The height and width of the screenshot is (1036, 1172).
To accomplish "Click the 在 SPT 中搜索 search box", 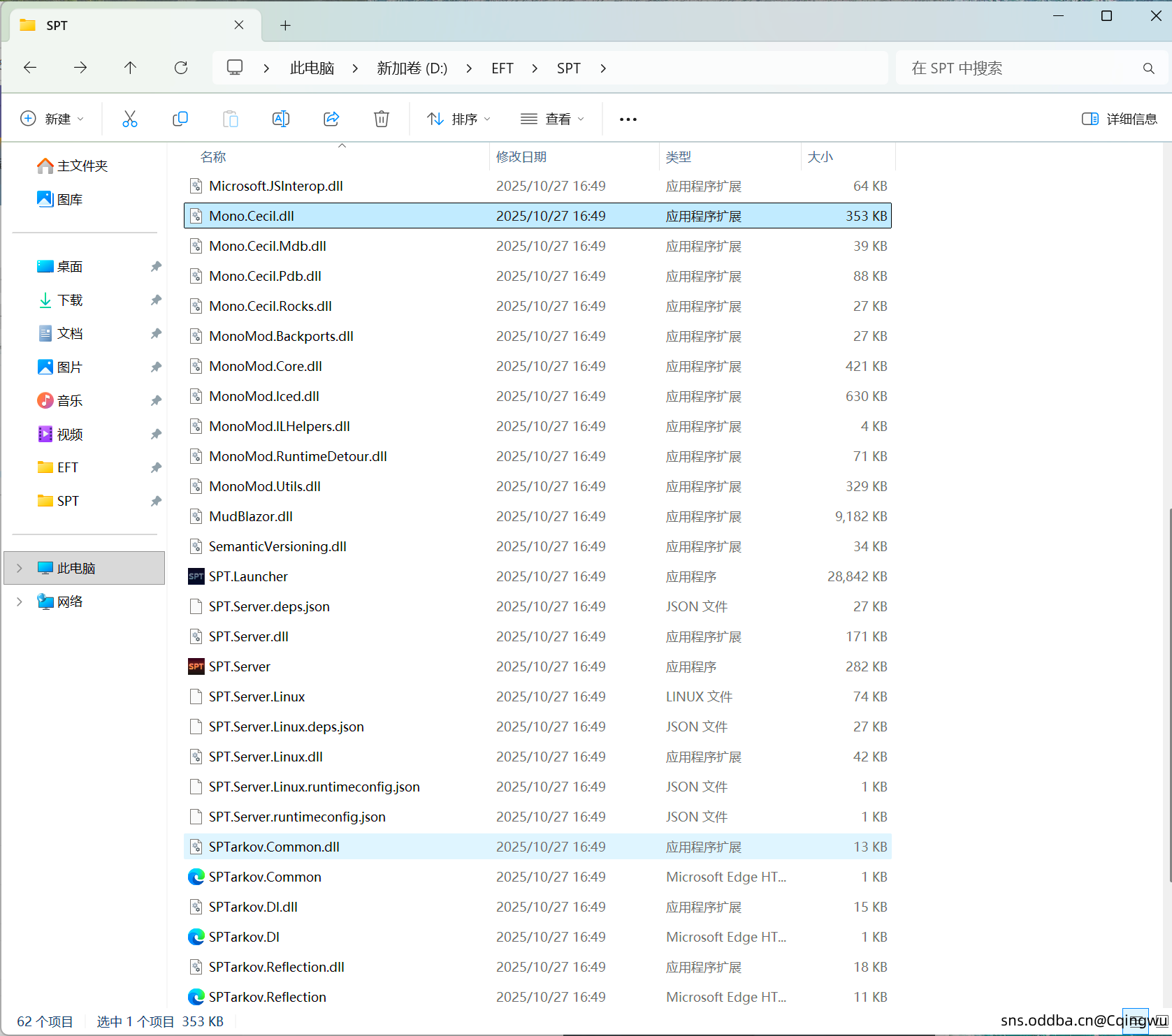I will (x=1020, y=68).
